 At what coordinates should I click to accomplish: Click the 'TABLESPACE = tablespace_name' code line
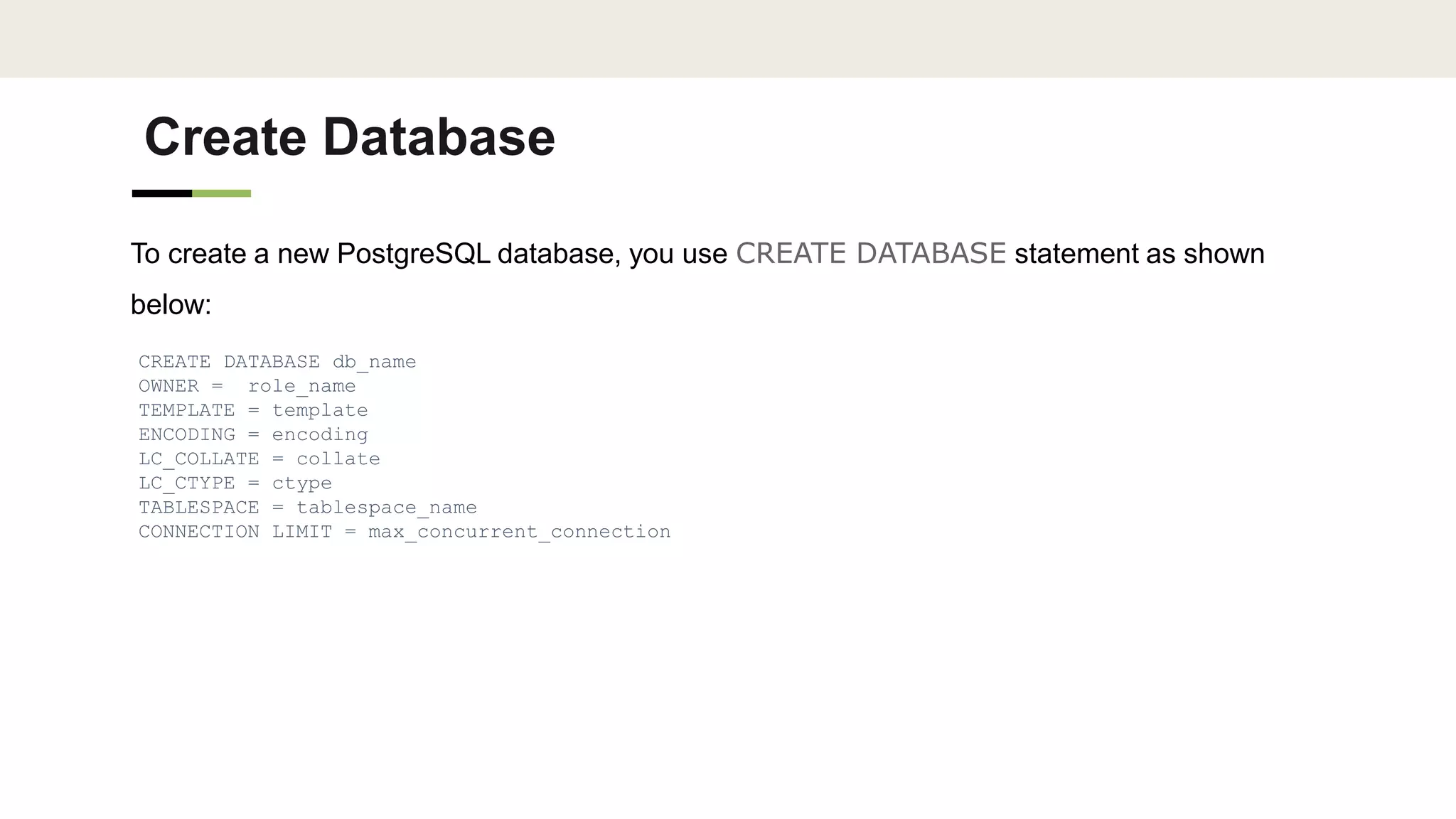click(x=307, y=508)
